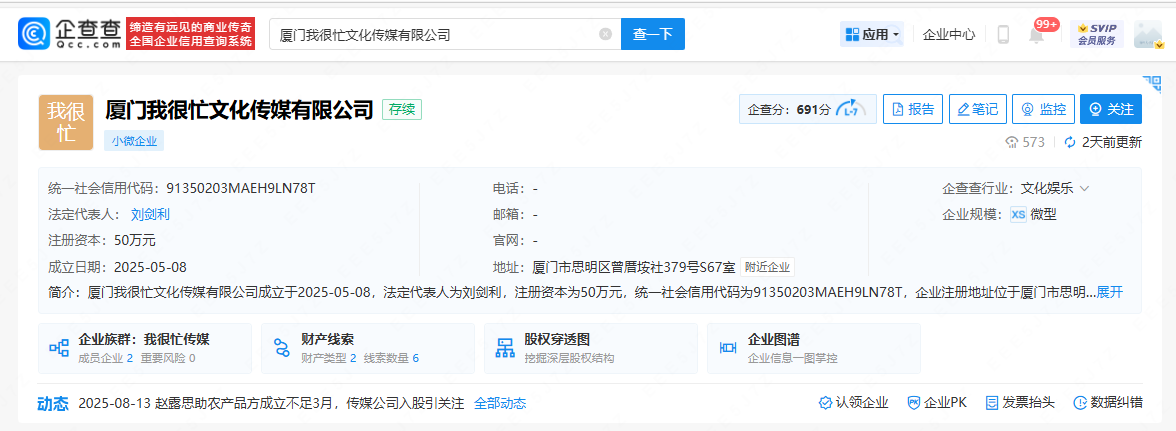Open the 赵露思助农产品 news item
The image size is (1176, 431).
[x=272, y=403]
